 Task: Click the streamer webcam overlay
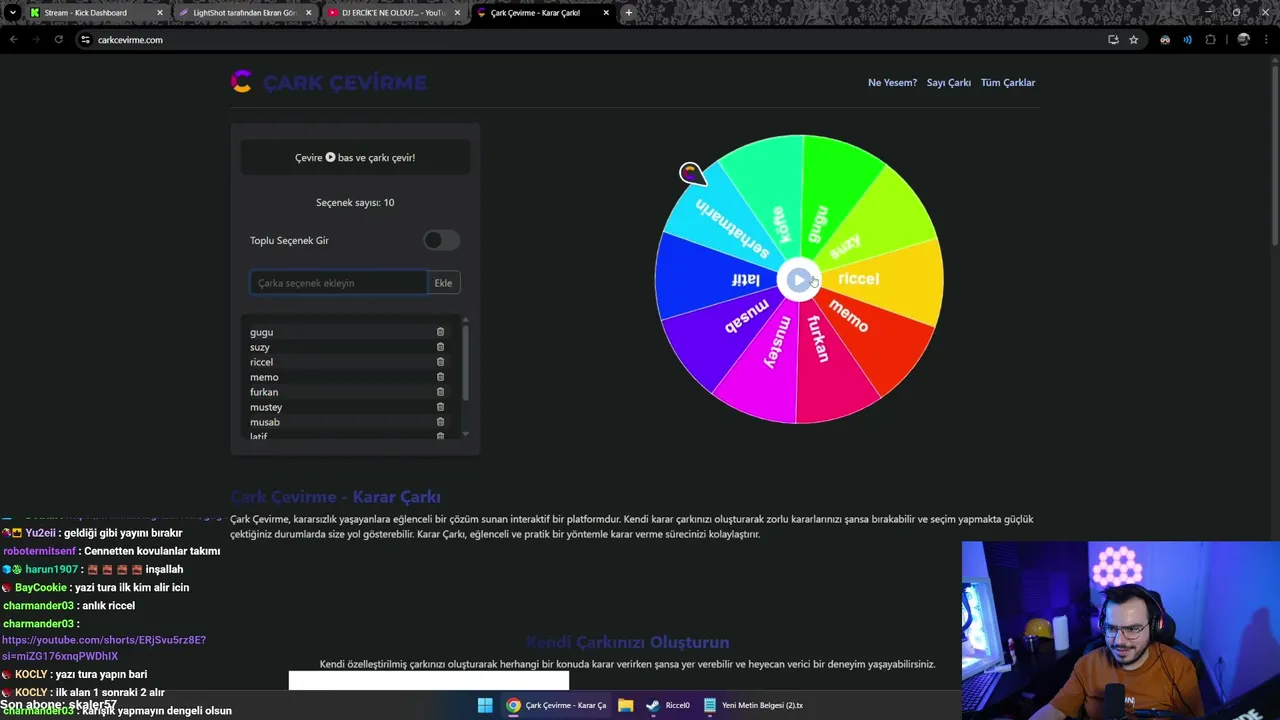1121,630
